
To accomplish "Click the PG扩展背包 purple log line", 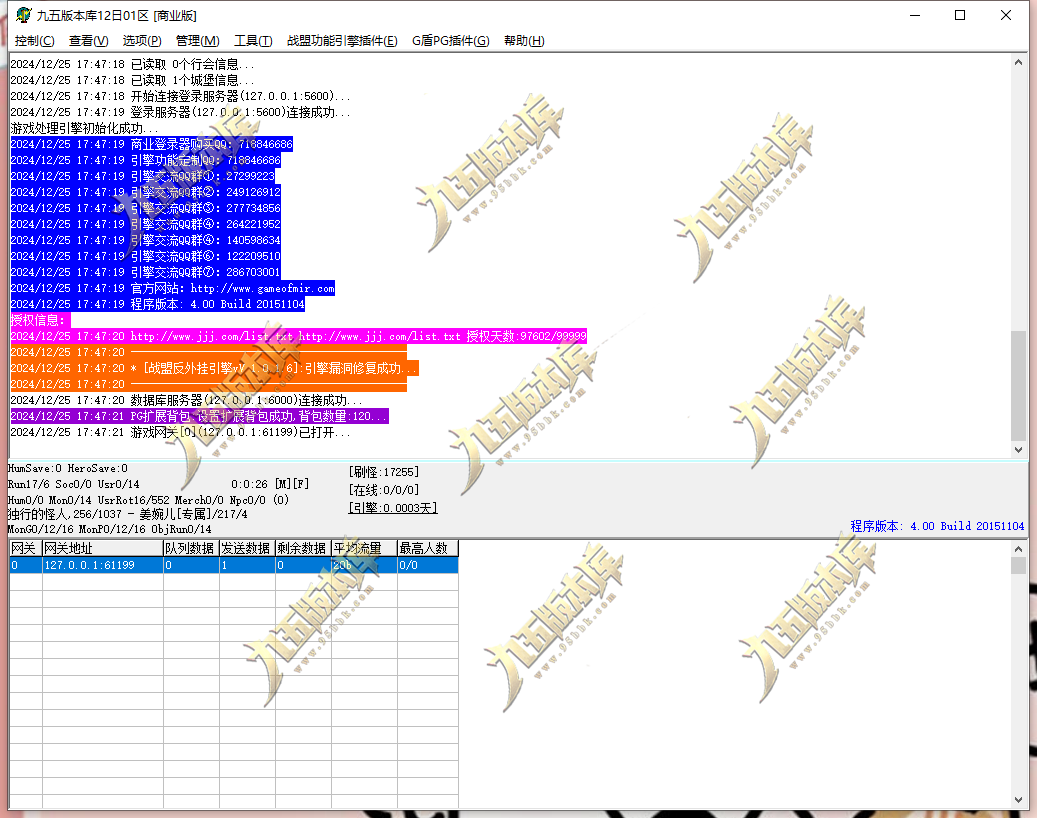I will [199, 416].
